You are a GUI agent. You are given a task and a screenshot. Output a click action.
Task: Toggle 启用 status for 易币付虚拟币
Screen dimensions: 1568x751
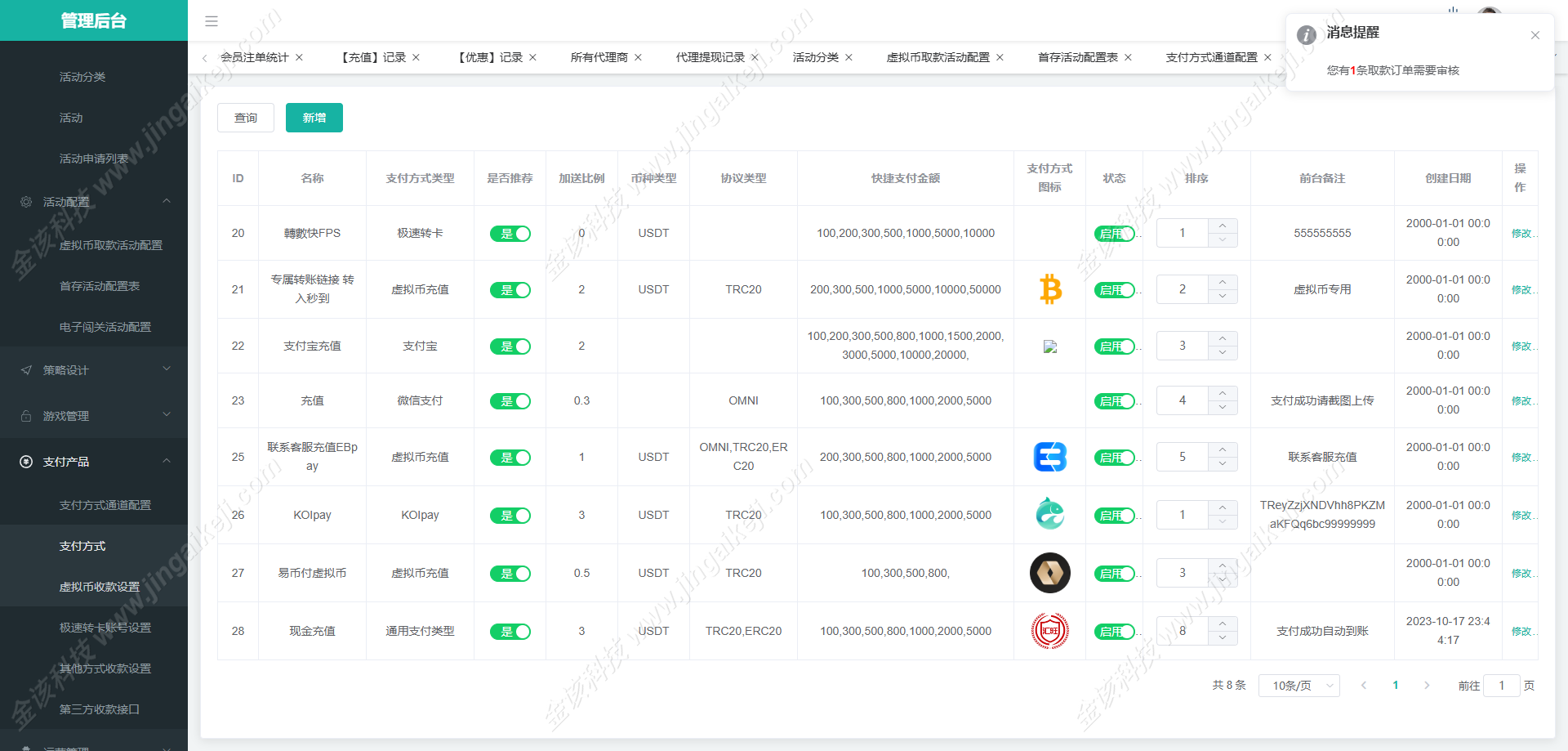click(x=1115, y=574)
